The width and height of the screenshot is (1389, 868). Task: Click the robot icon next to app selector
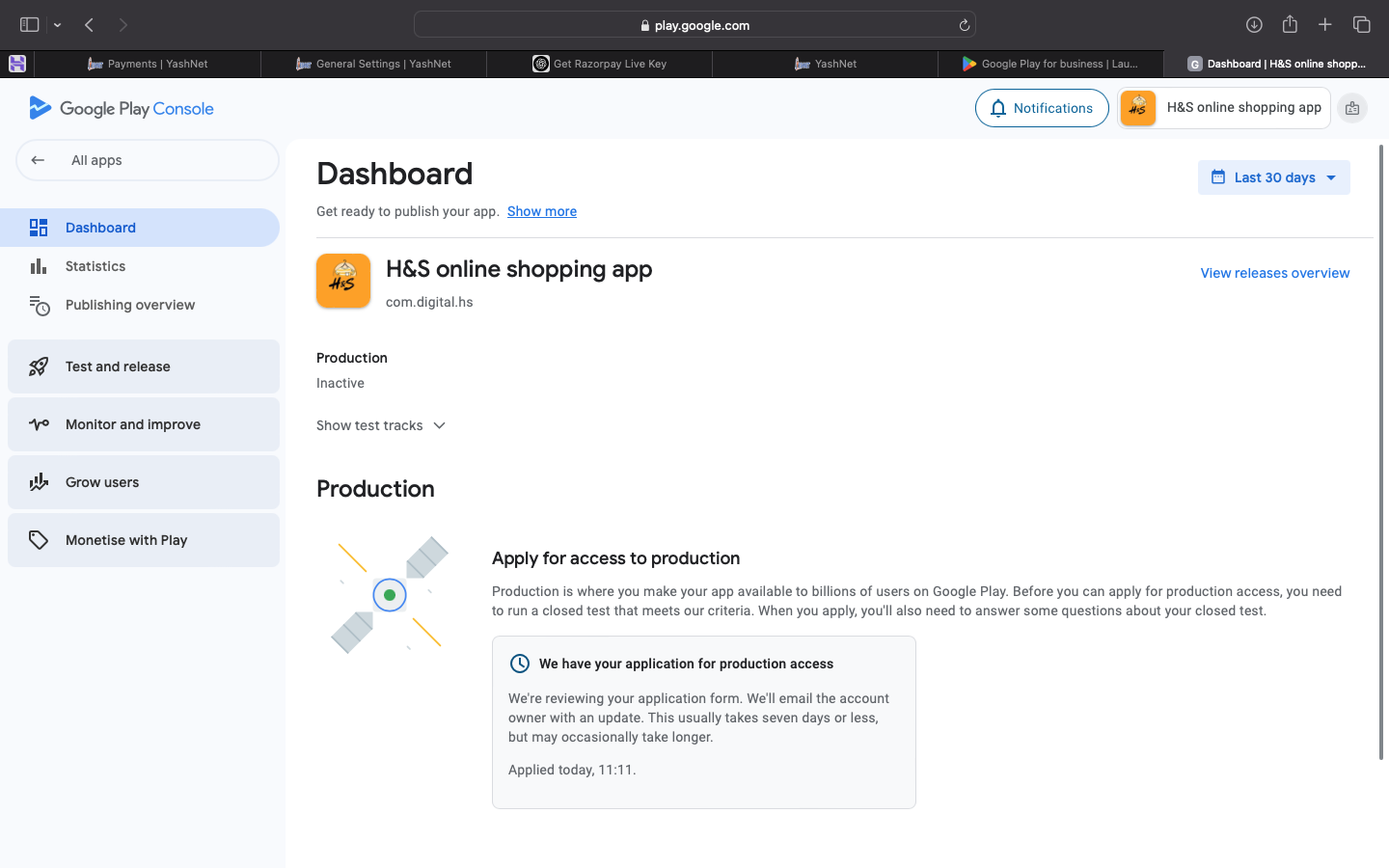click(x=1352, y=108)
